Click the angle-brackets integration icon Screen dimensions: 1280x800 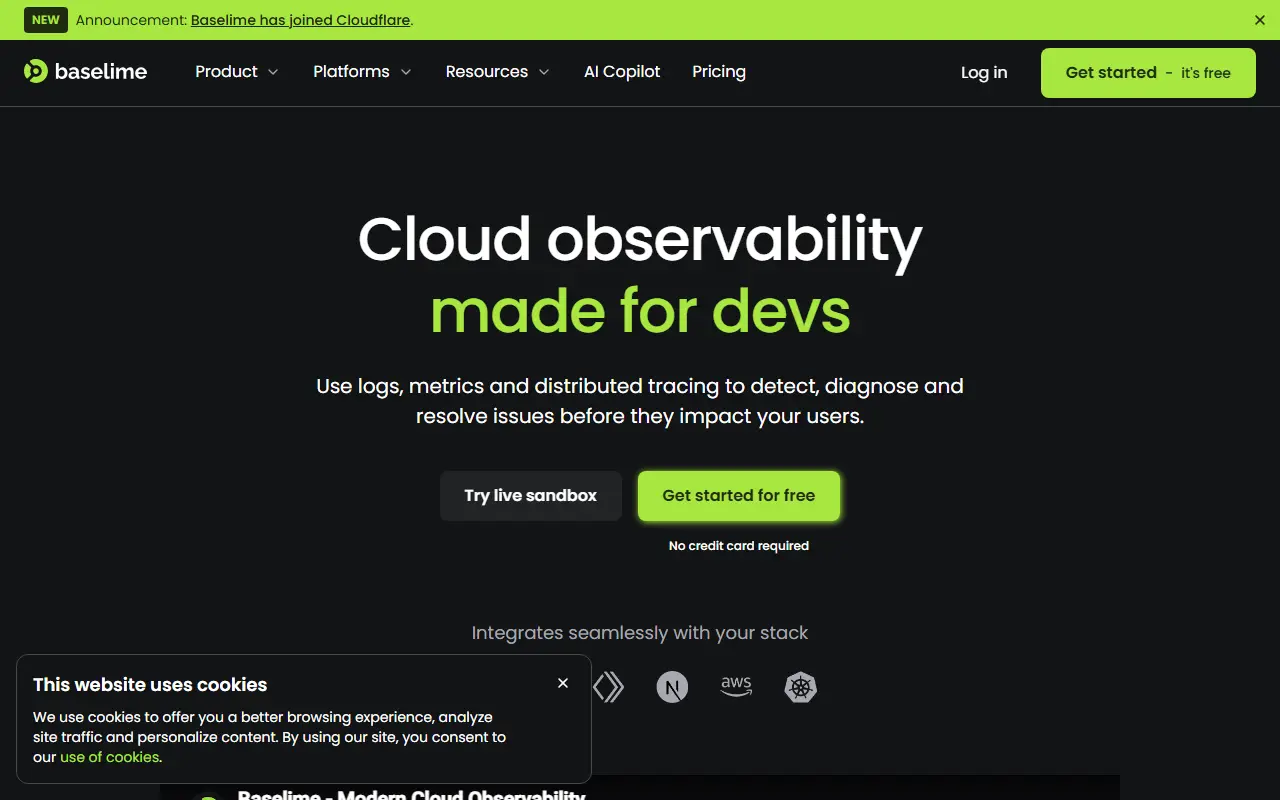pyautogui.click(x=608, y=687)
